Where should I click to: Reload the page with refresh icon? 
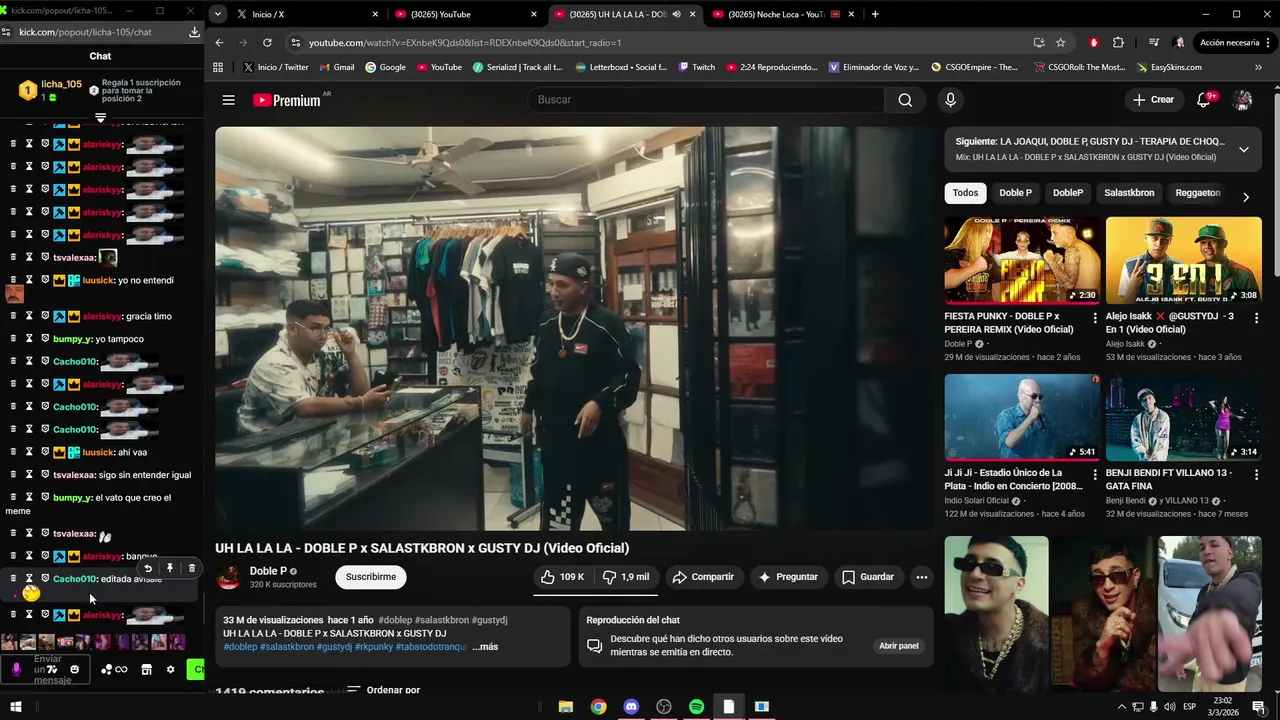267,43
